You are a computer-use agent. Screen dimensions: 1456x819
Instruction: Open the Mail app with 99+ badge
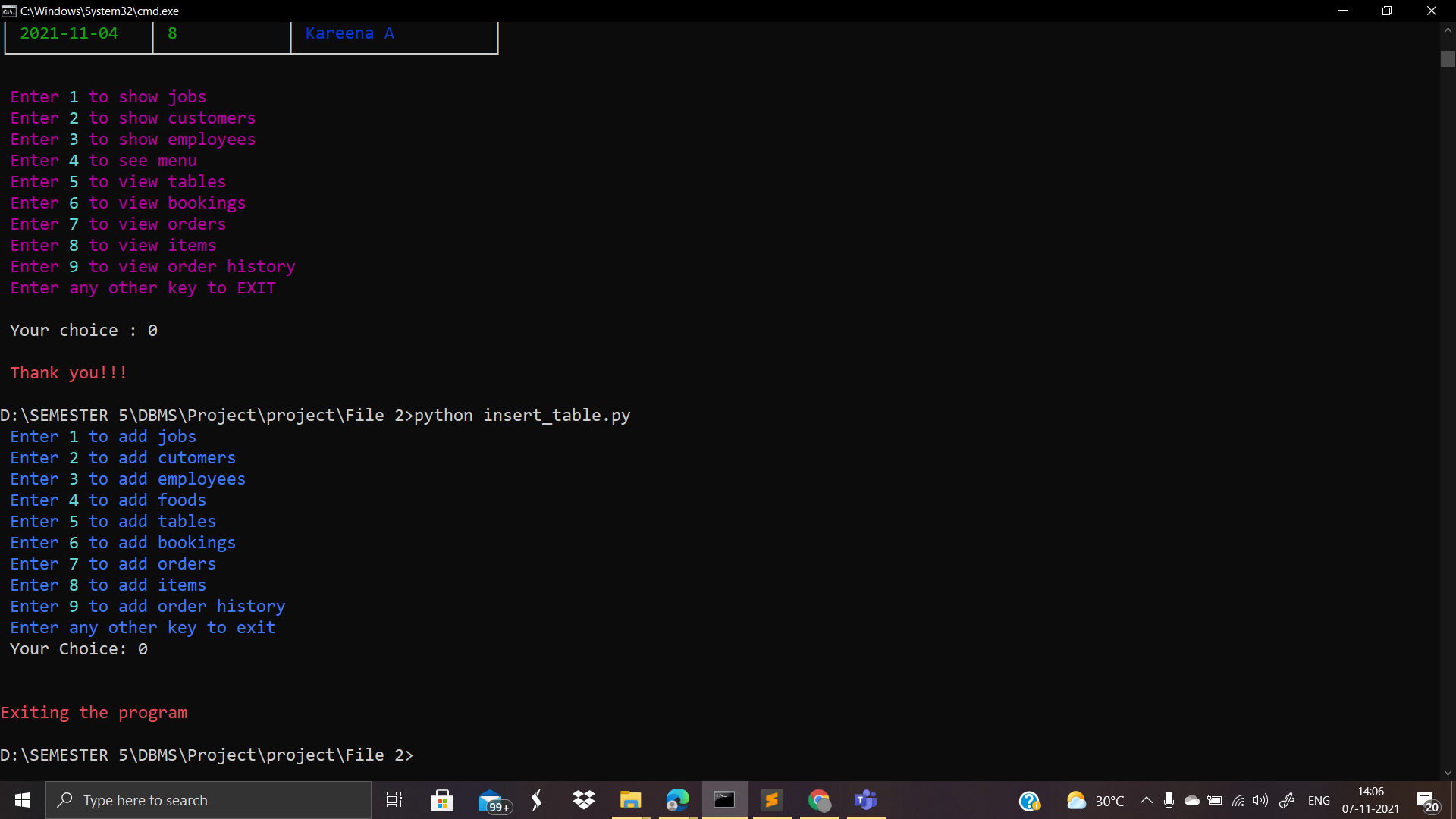click(491, 800)
